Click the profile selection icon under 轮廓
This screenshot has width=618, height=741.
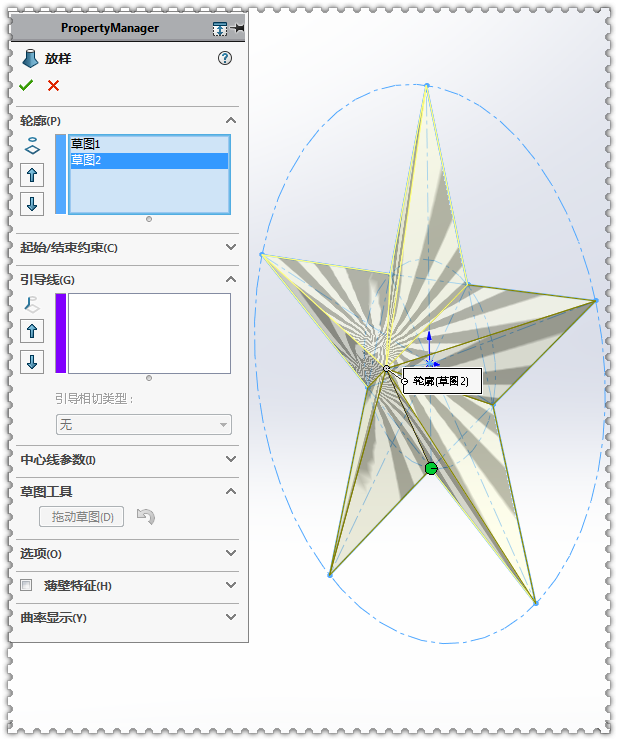tap(32, 146)
